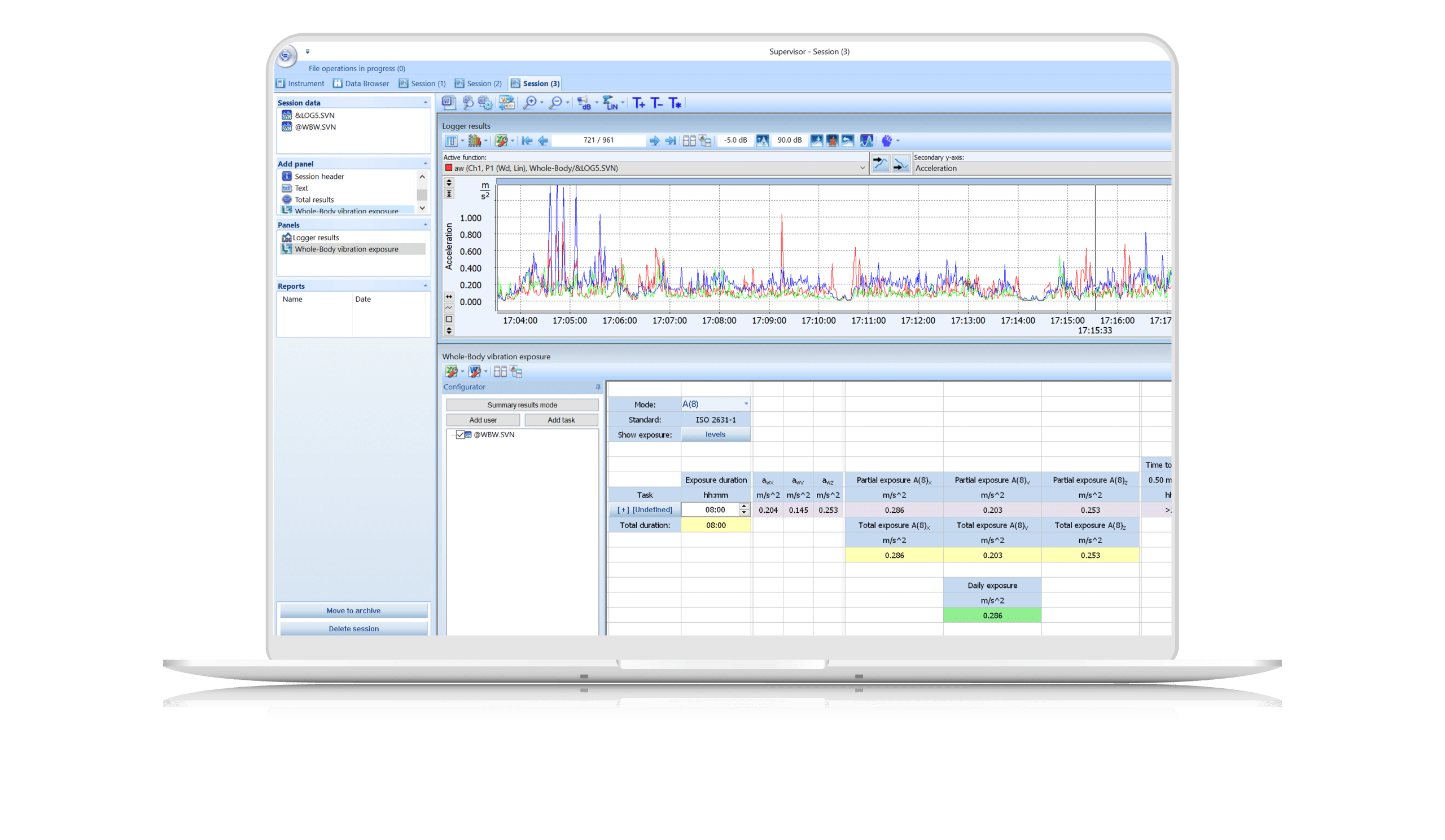Click the Add task button

561,420
